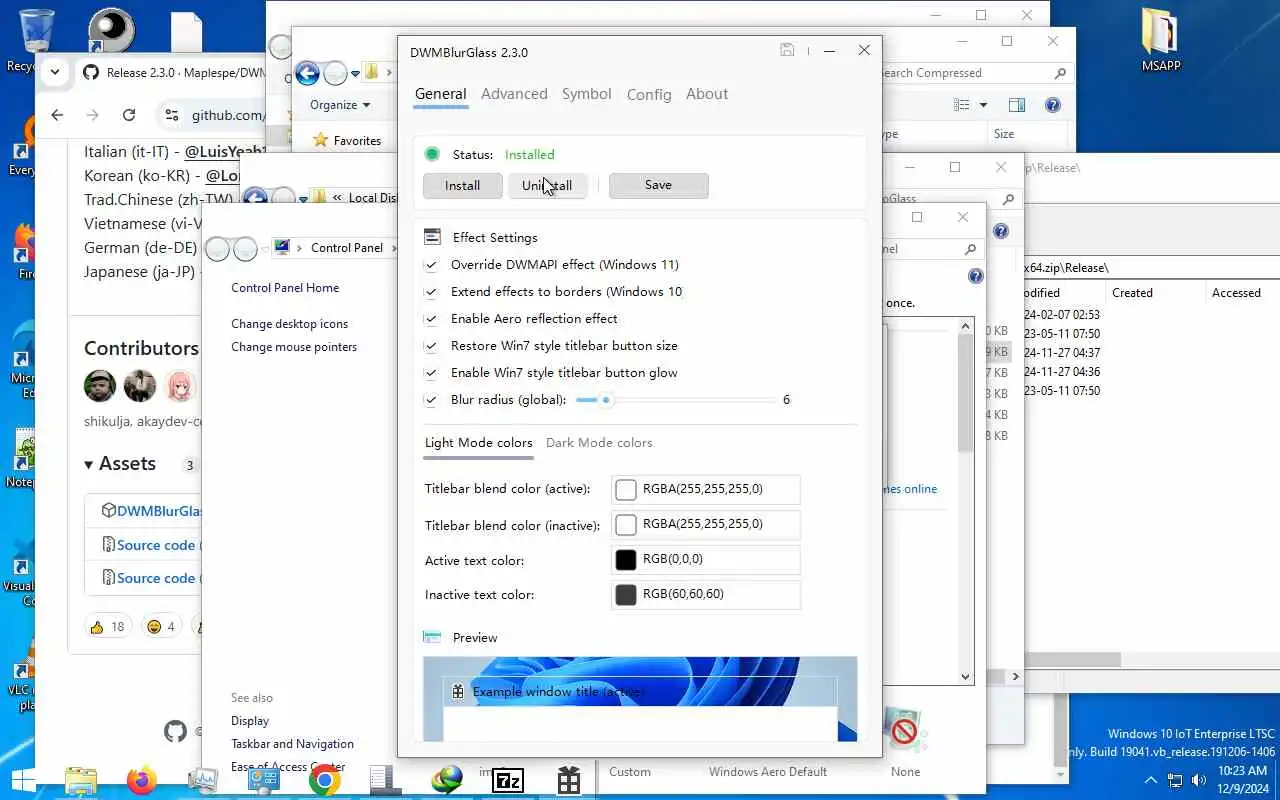Click the Install button
Screen dimensions: 1280x800
coord(462,185)
